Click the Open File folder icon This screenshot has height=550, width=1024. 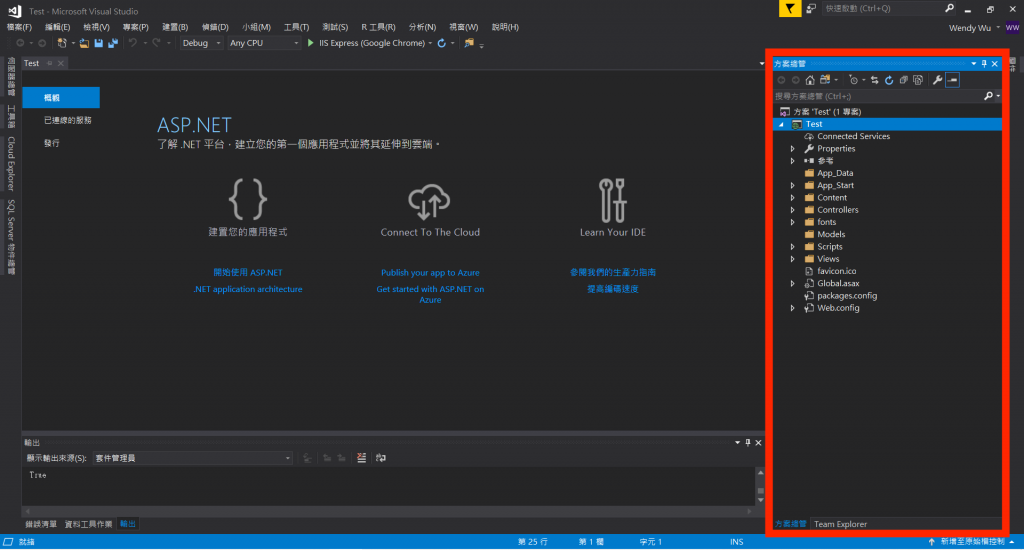click(84, 43)
